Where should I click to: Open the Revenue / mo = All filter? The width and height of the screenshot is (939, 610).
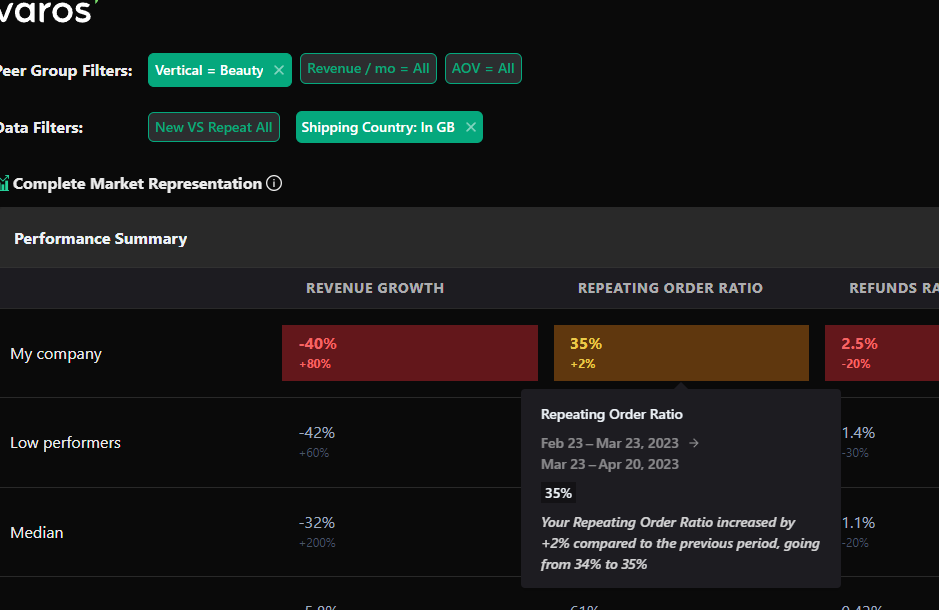(x=368, y=69)
